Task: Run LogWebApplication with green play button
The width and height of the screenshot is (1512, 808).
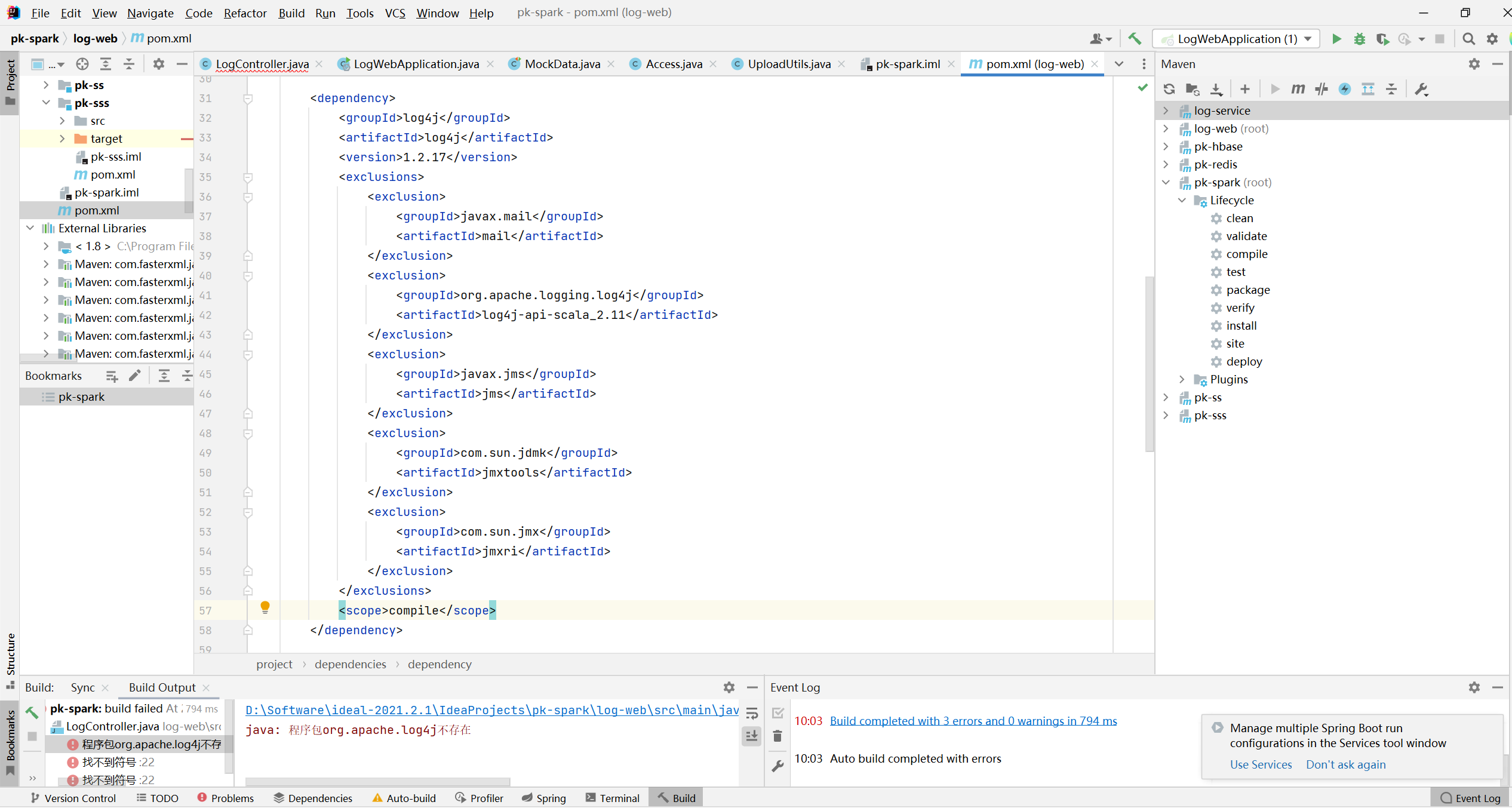Action: point(1336,39)
